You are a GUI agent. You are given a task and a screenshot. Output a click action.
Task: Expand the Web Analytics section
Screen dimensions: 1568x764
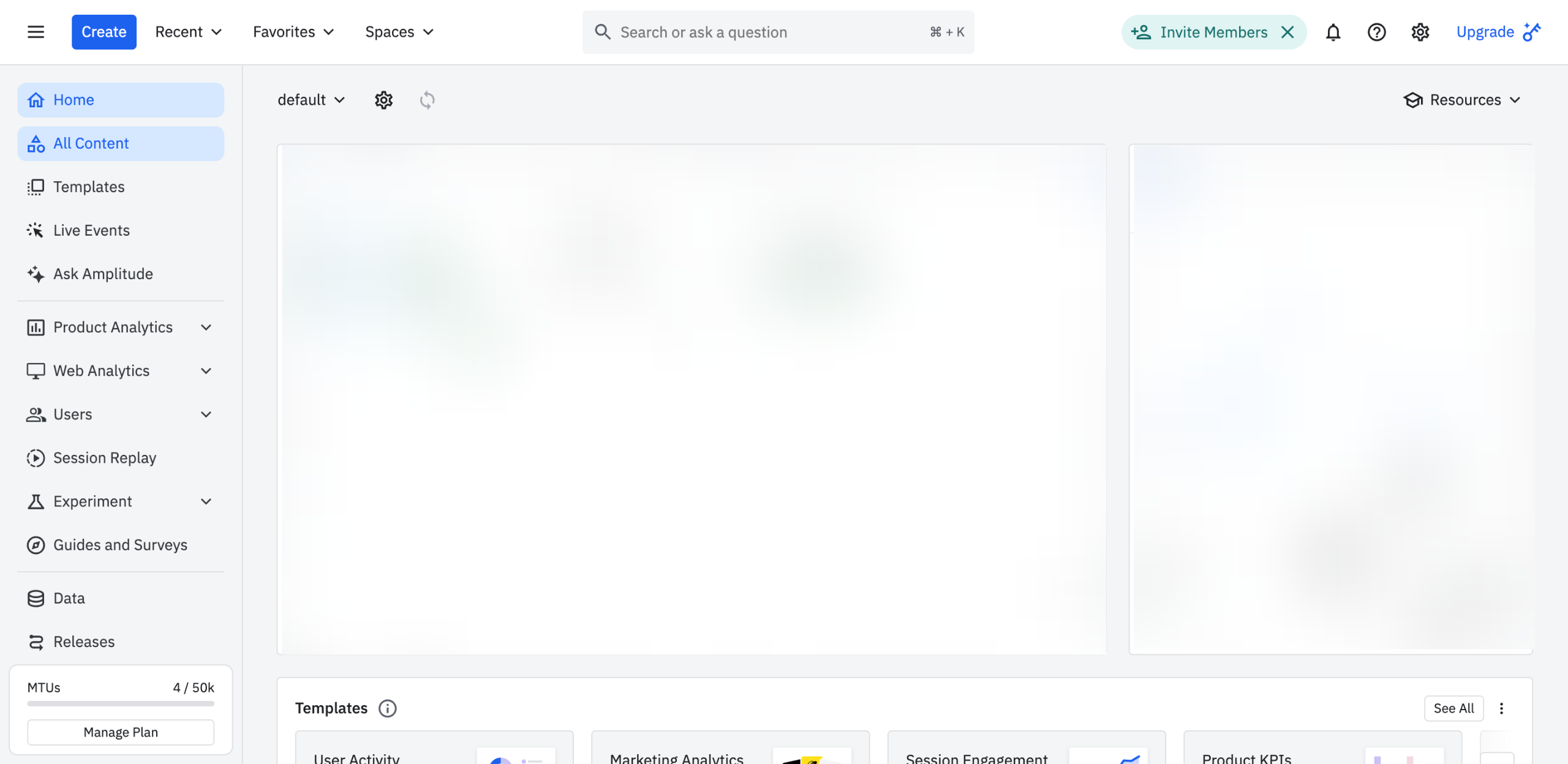tap(206, 371)
